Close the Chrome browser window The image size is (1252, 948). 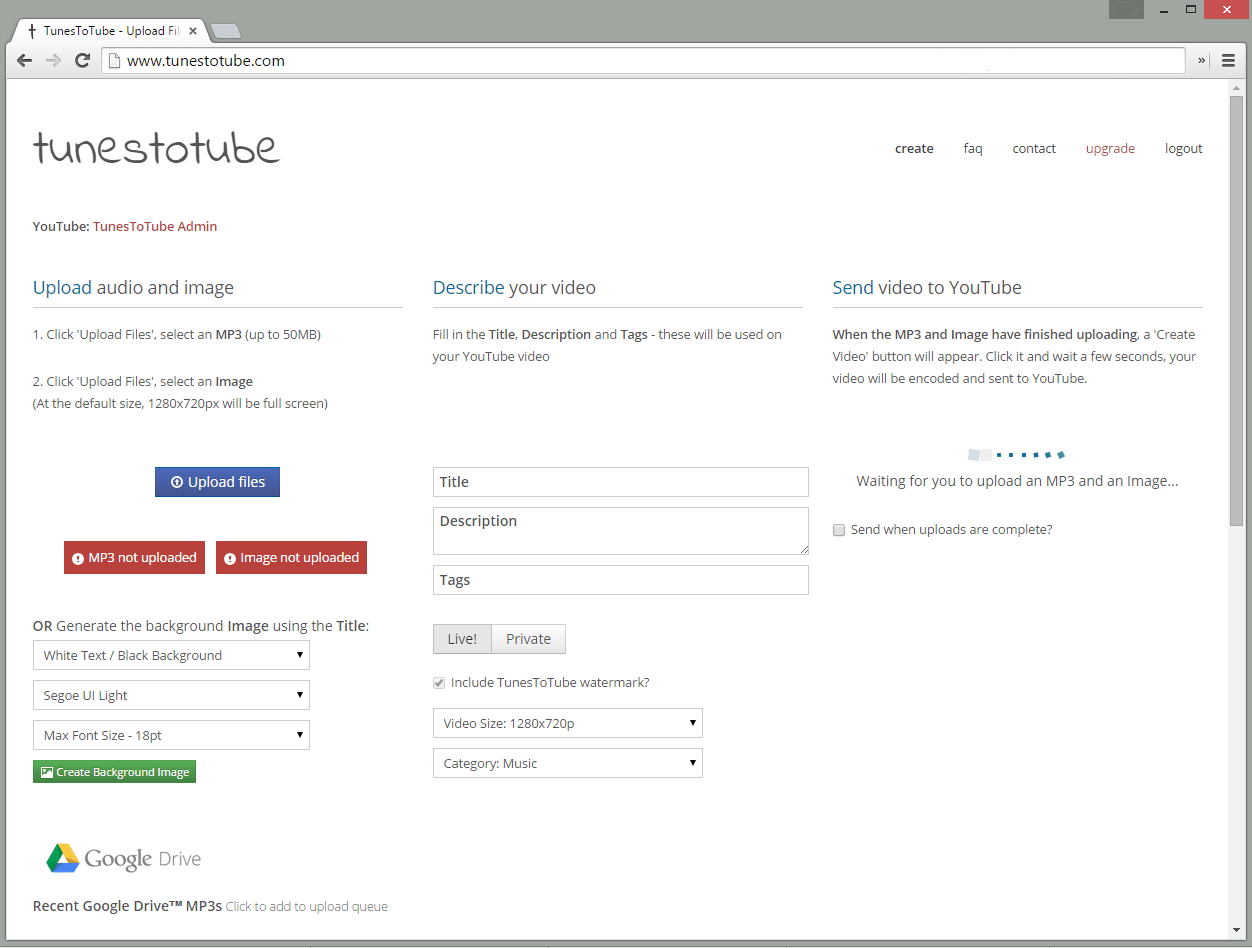(1228, 9)
